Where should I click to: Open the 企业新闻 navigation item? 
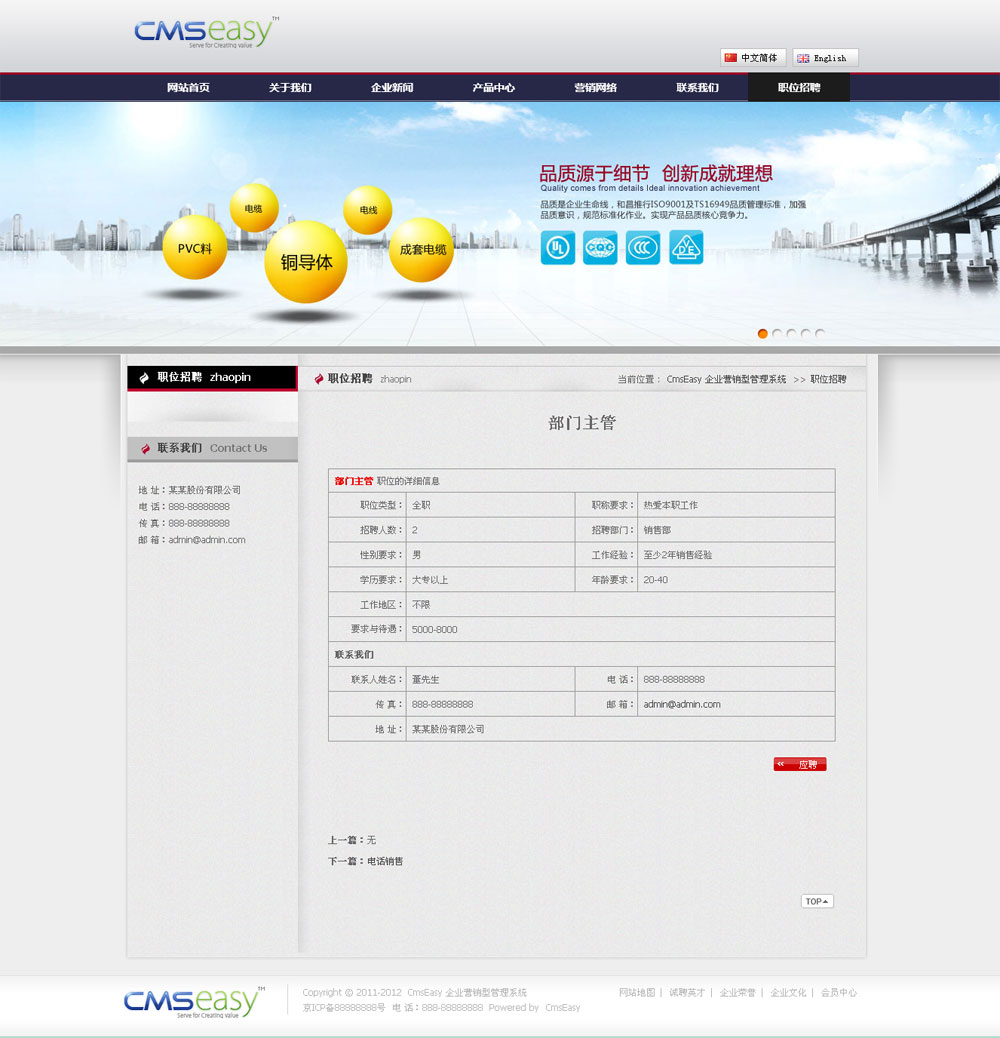[392, 88]
